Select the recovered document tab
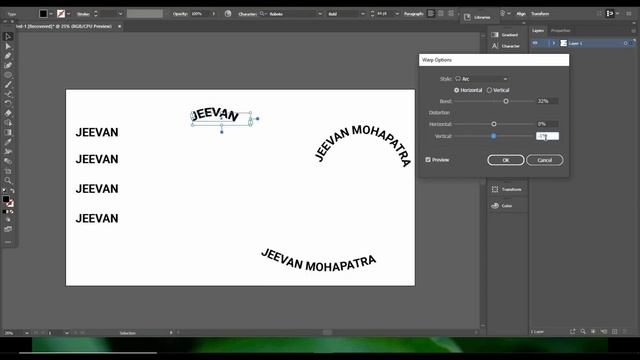This screenshot has width=640, height=360. [x=64, y=26]
